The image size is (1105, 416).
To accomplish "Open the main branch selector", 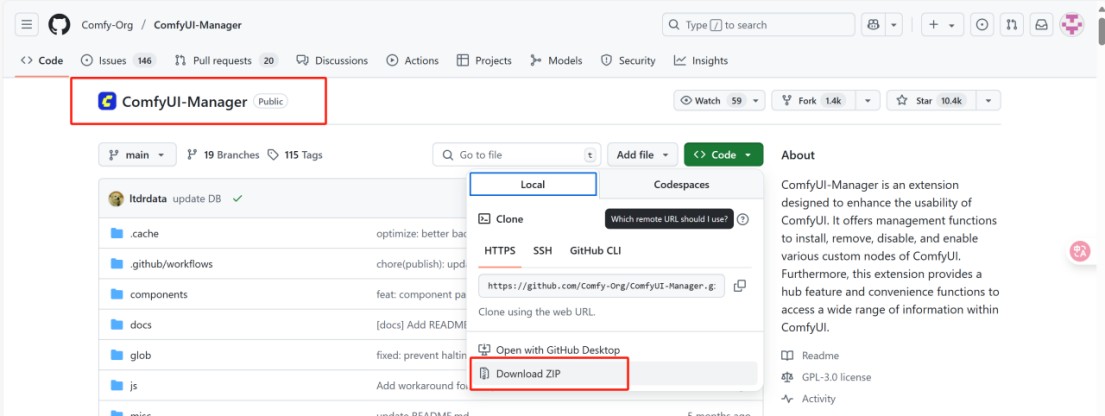I will pos(136,155).
